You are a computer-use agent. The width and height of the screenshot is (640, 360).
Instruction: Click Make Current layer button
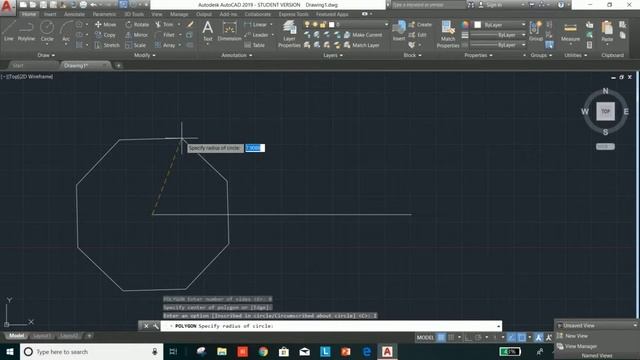[363, 35]
